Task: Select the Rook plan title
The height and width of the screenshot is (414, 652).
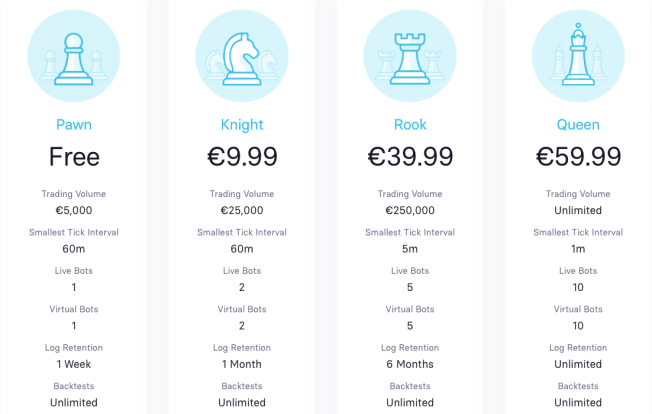Action: coord(410,124)
